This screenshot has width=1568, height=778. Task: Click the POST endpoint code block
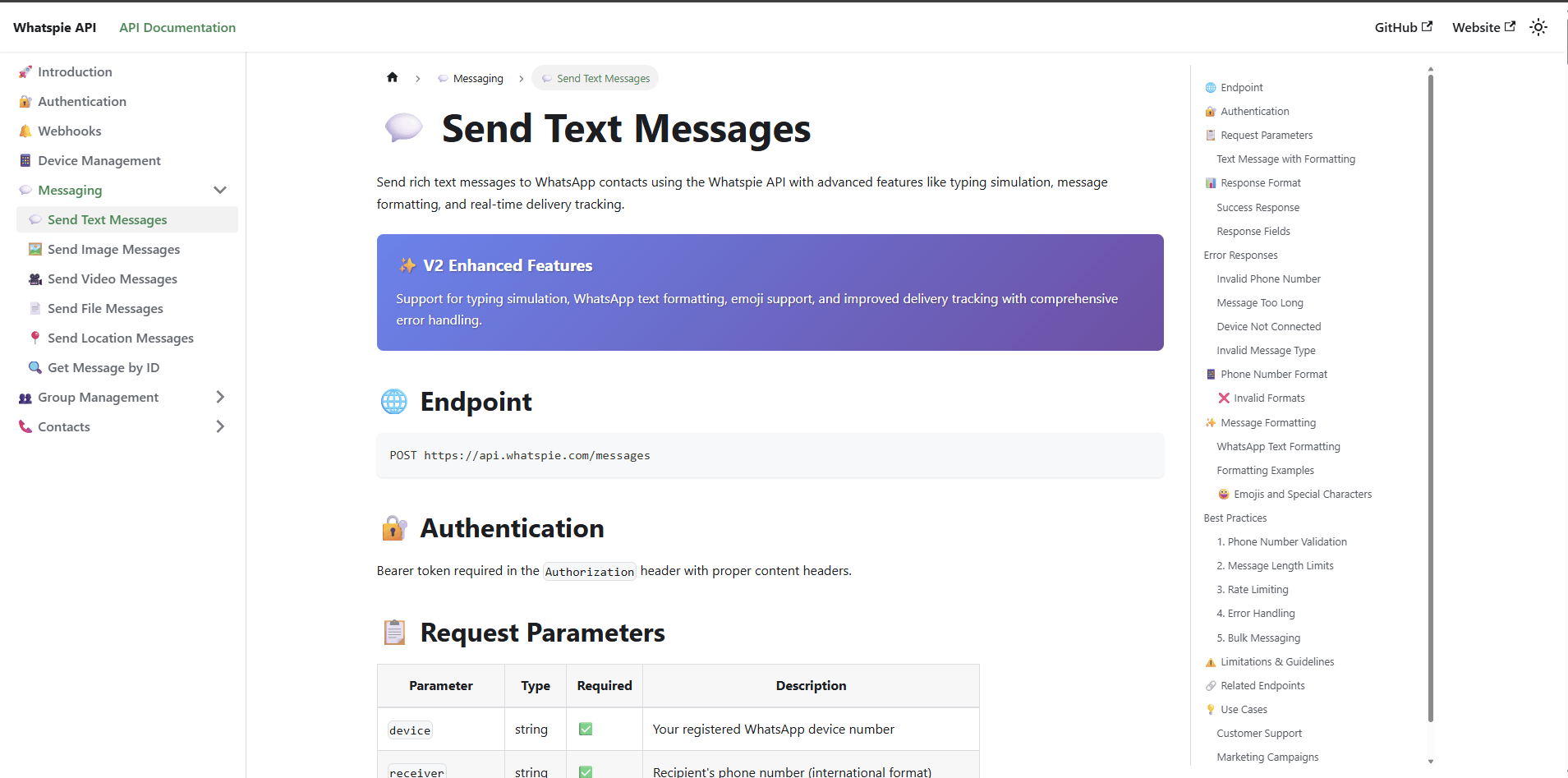(x=770, y=455)
